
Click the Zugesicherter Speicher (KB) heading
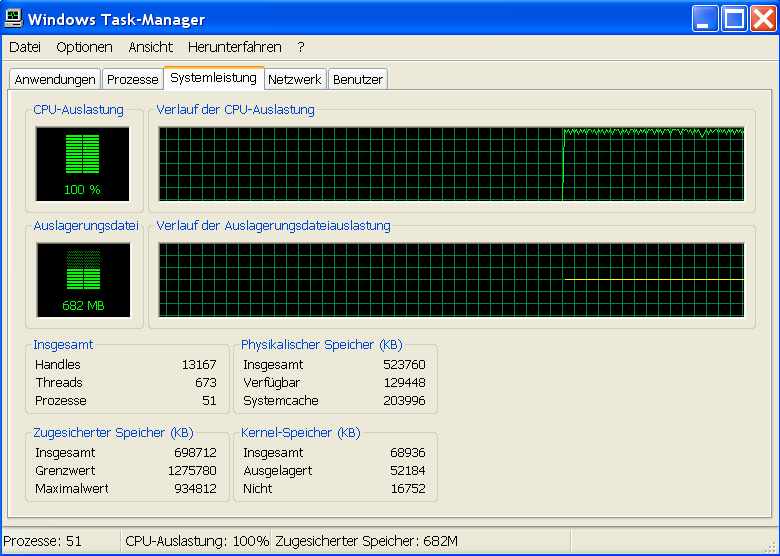(x=113, y=433)
